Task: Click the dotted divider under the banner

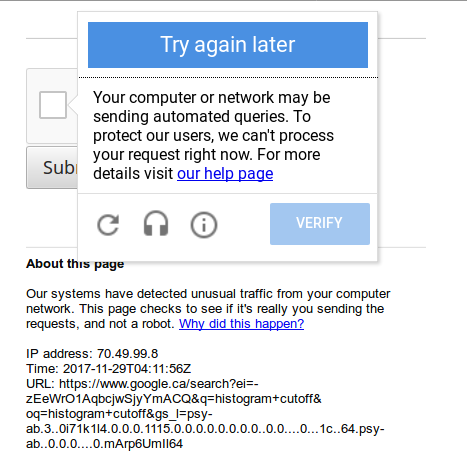Action: click(228, 77)
